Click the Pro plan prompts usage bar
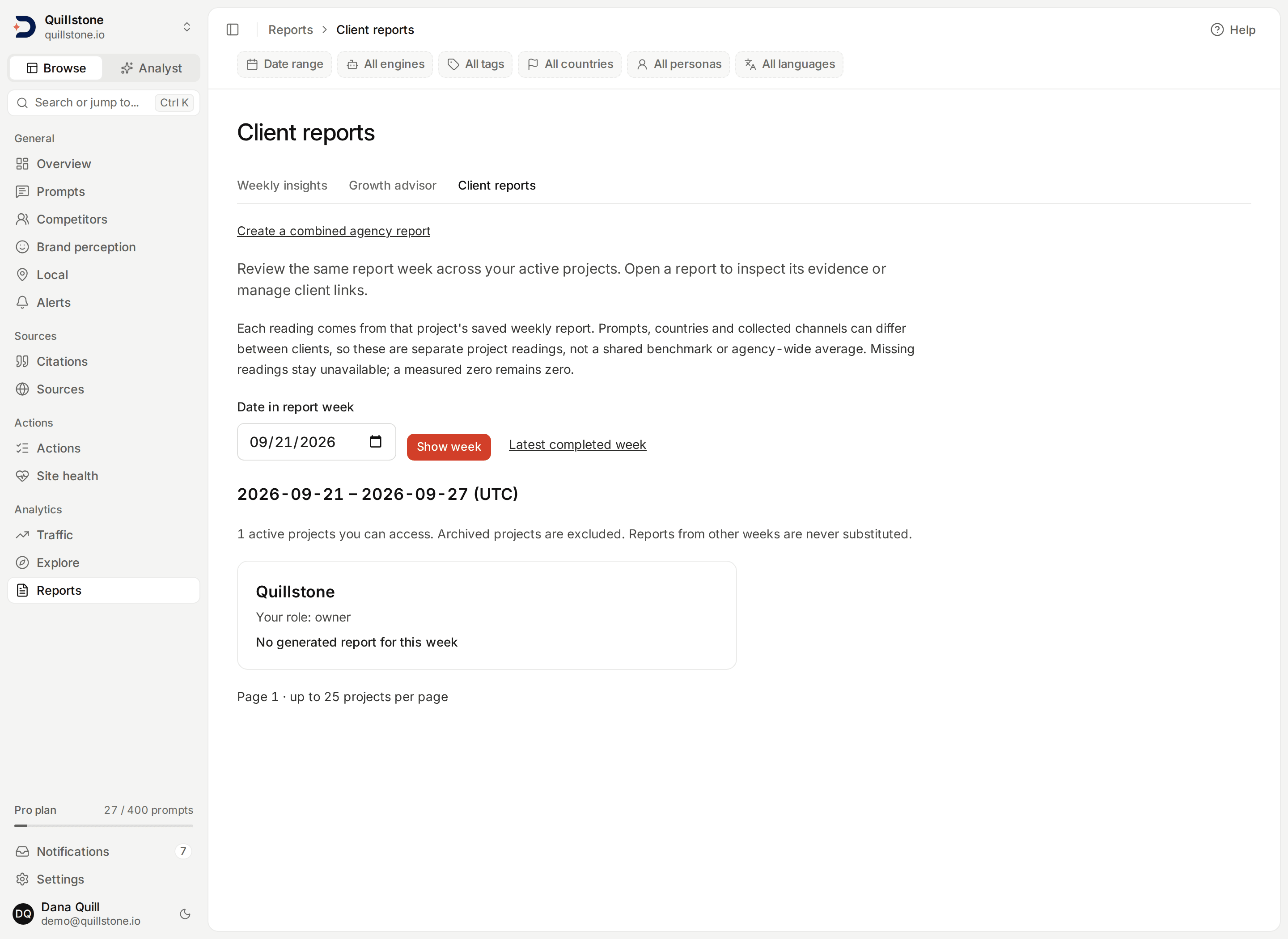 (103, 825)
